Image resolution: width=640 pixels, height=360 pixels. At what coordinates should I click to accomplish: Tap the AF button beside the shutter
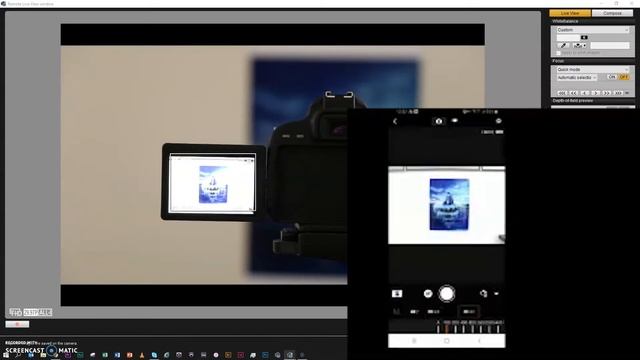[428, 293]
